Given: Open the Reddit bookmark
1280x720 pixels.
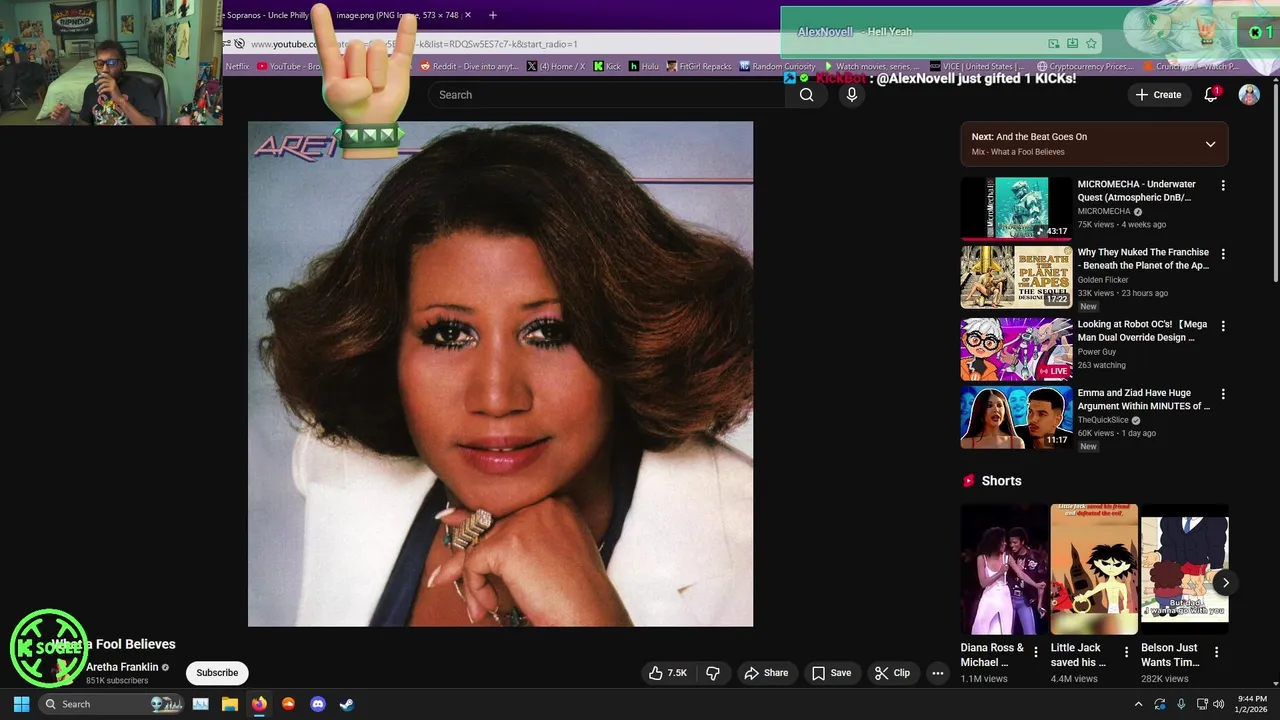Looking at the screenshot, I should 469,66.
